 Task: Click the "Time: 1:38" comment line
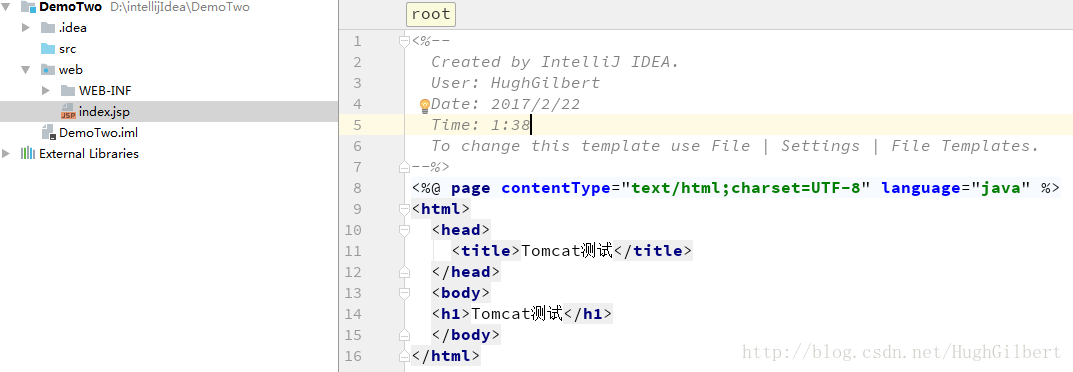(480, 125)
